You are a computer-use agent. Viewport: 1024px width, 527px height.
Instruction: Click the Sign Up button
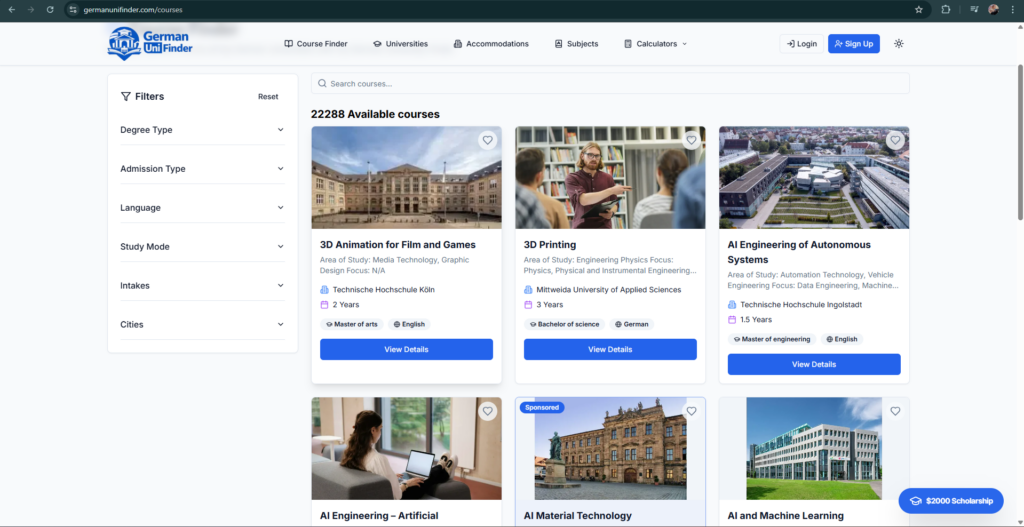click(854, 44)
